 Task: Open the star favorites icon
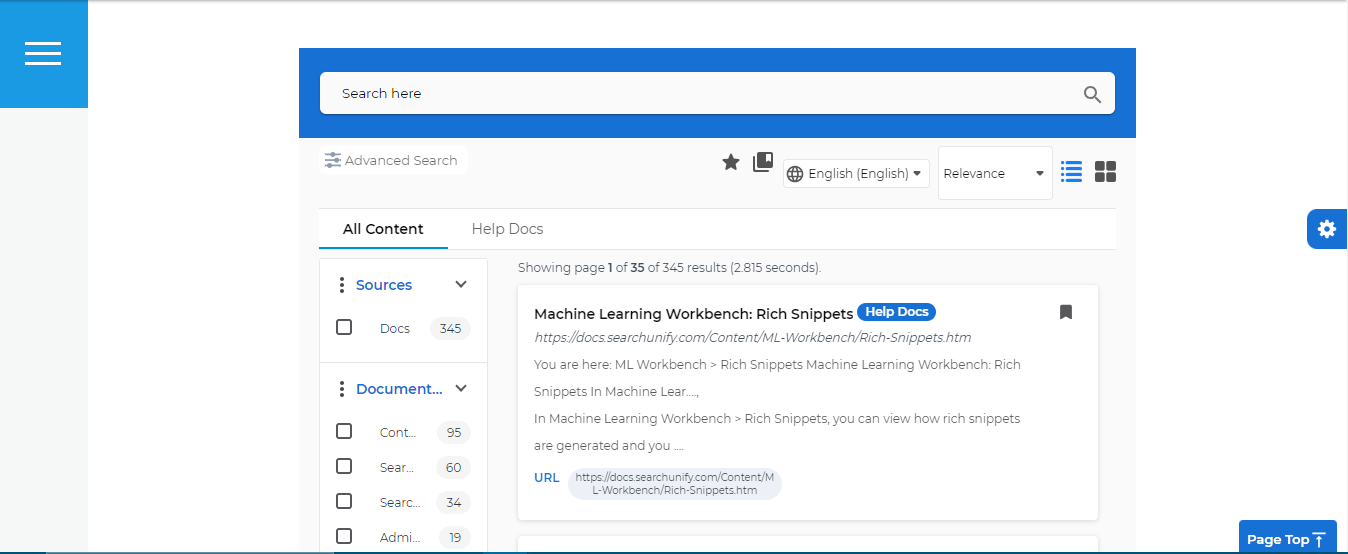731,162
